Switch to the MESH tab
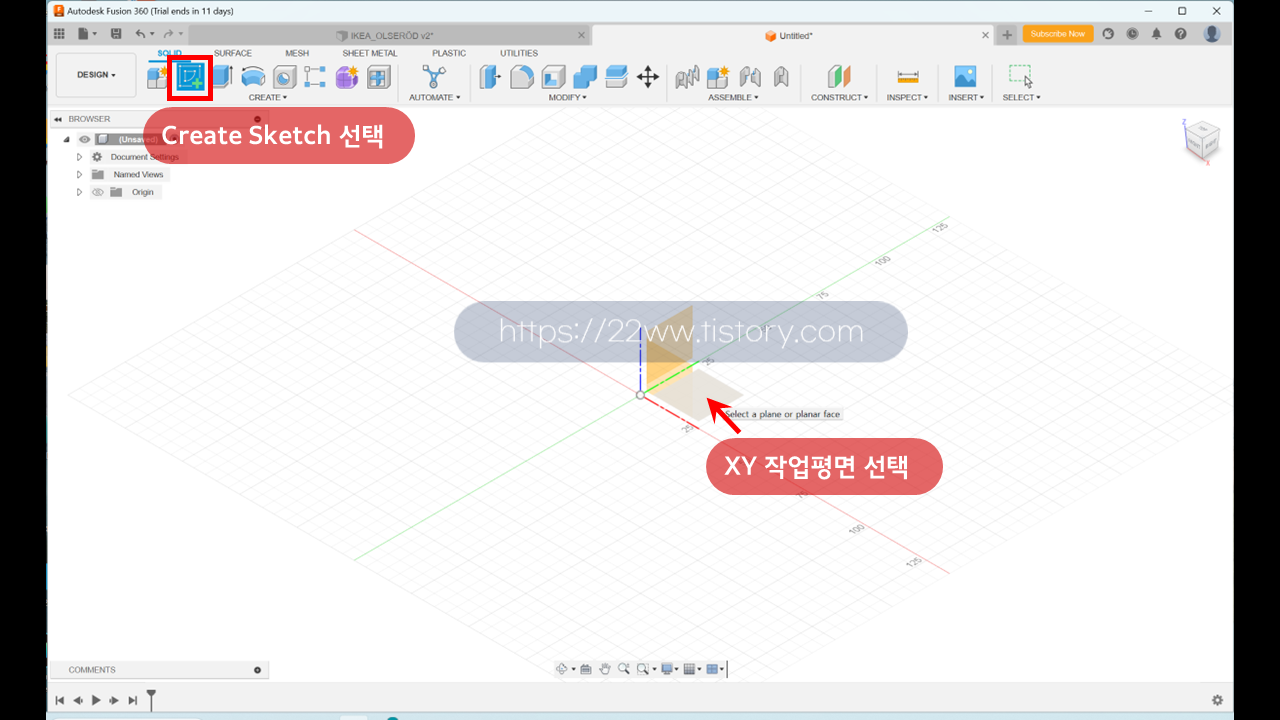The image size is (1280, 720). pyautogui.click(x=297, y=53)
